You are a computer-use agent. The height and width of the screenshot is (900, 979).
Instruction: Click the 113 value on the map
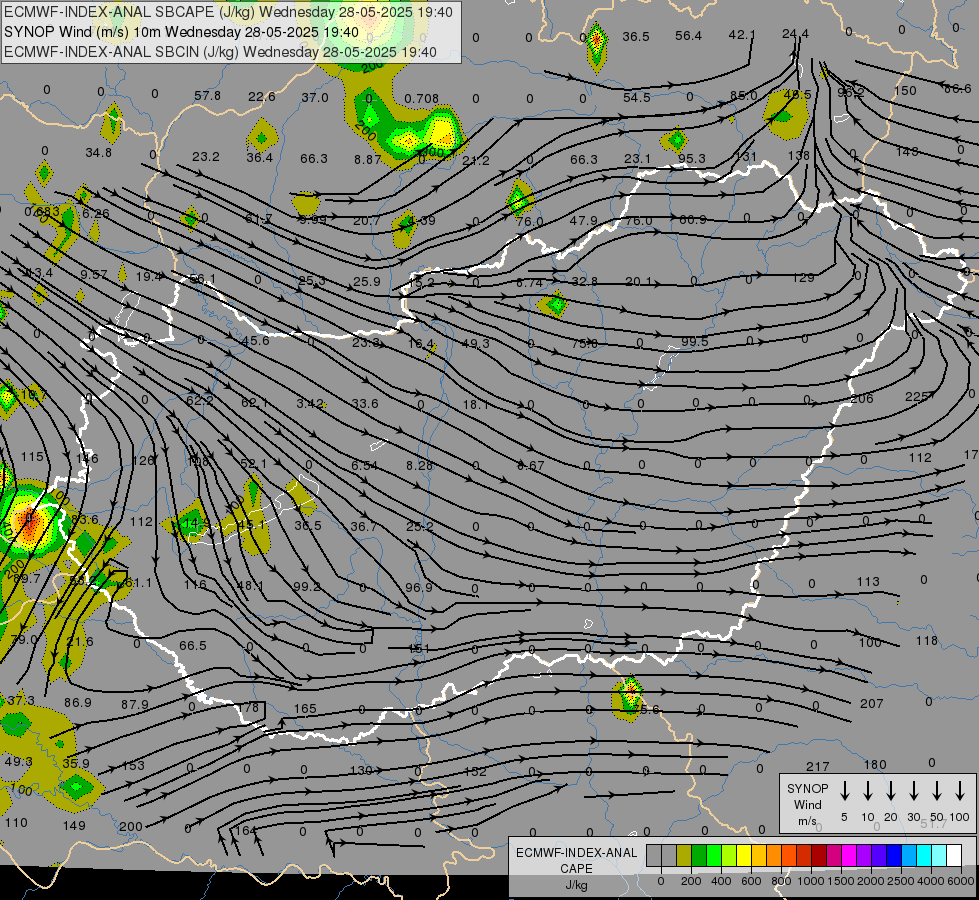pos(868,582)
